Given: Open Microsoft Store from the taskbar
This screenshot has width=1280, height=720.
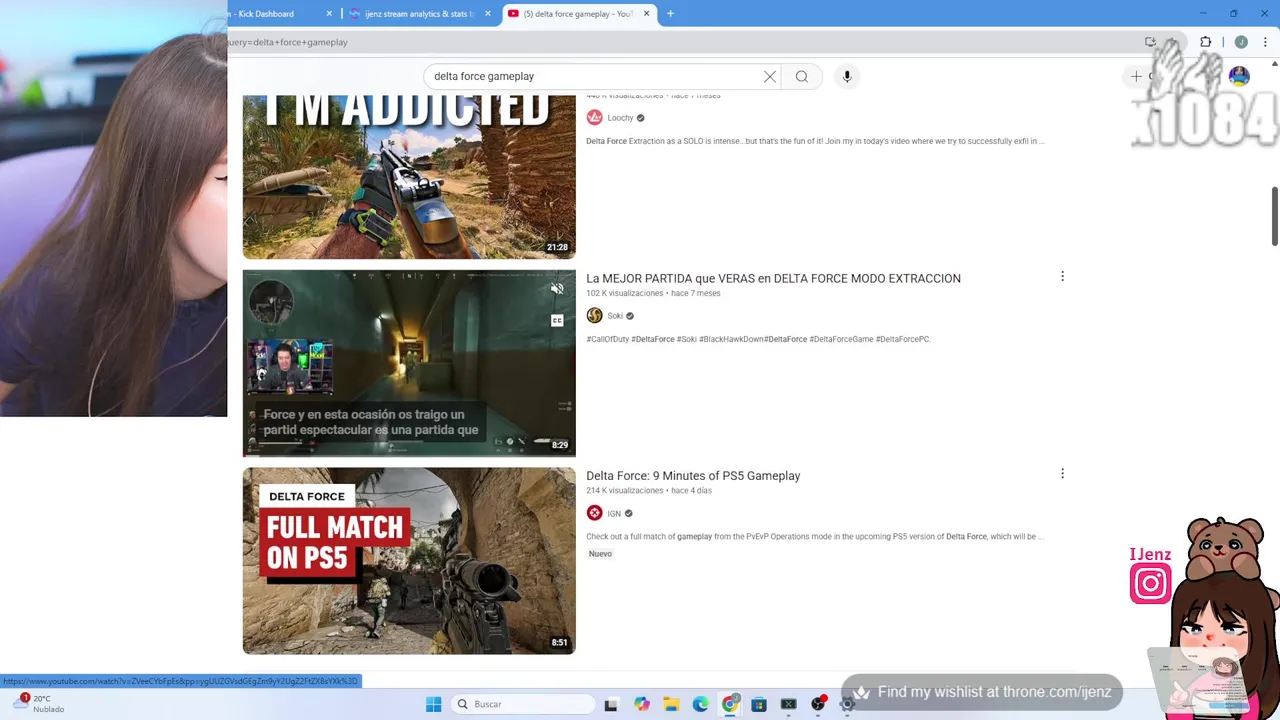Looking at the screenshot, I should [x=759, y=704].
